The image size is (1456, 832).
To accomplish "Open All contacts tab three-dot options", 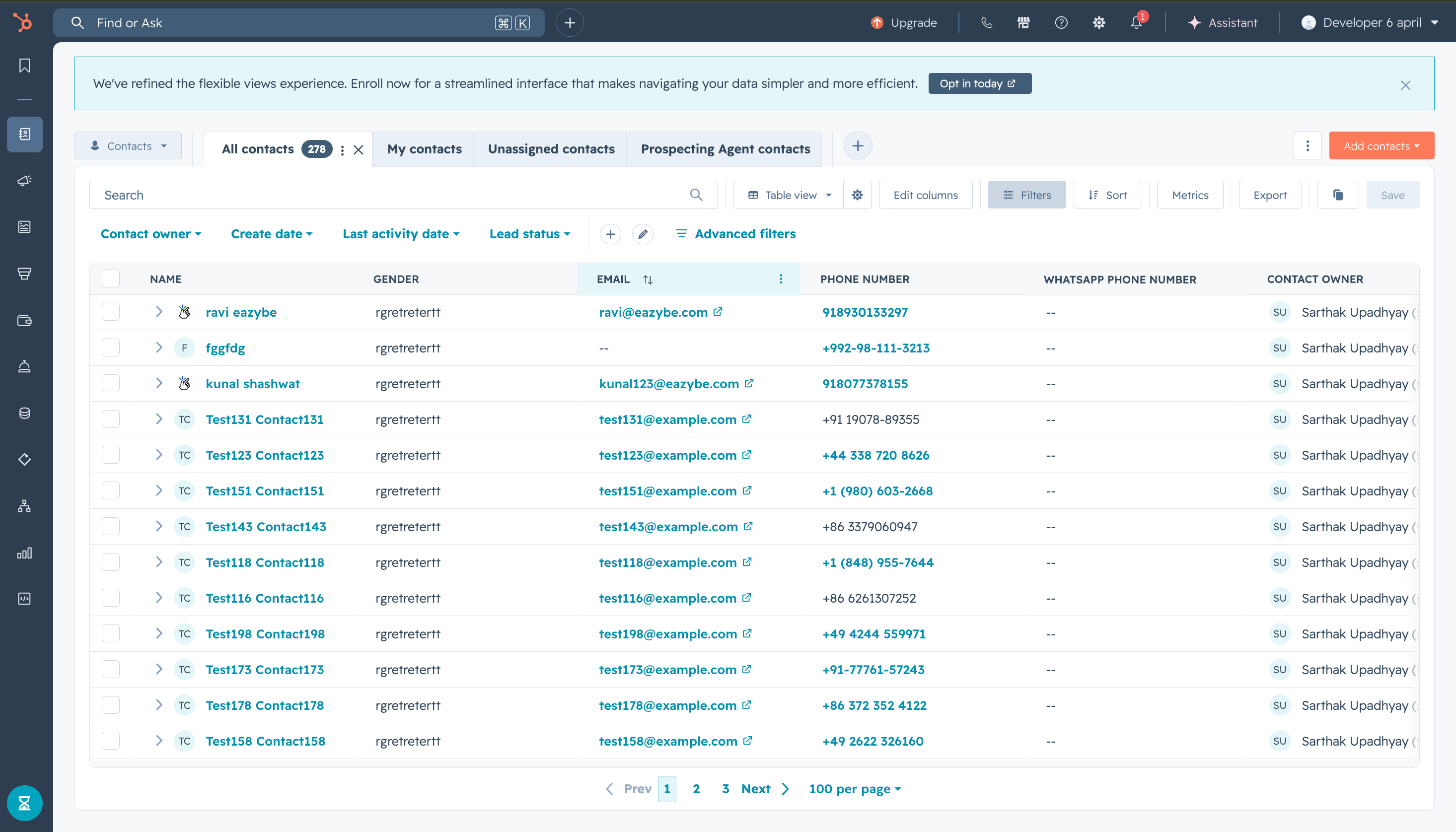I will tap(342, 150).
